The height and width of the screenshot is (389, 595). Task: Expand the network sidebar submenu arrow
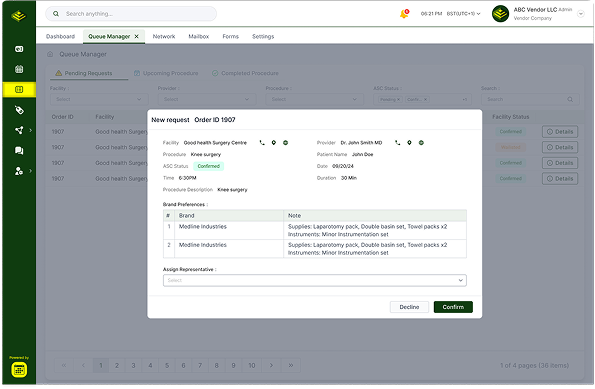coord(31,130)
